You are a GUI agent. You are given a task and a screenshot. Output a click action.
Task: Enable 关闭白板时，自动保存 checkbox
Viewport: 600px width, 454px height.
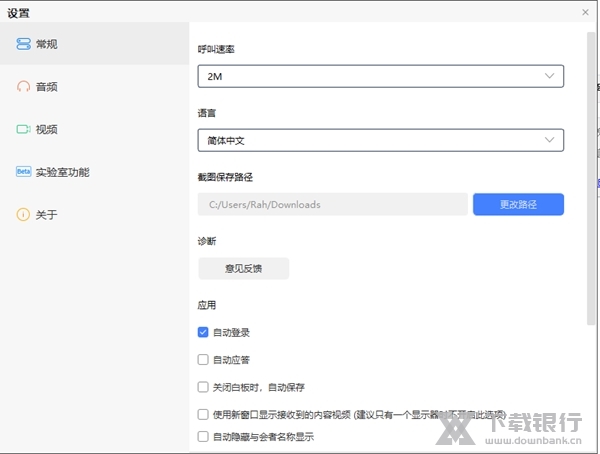click(x=203, y=387)
